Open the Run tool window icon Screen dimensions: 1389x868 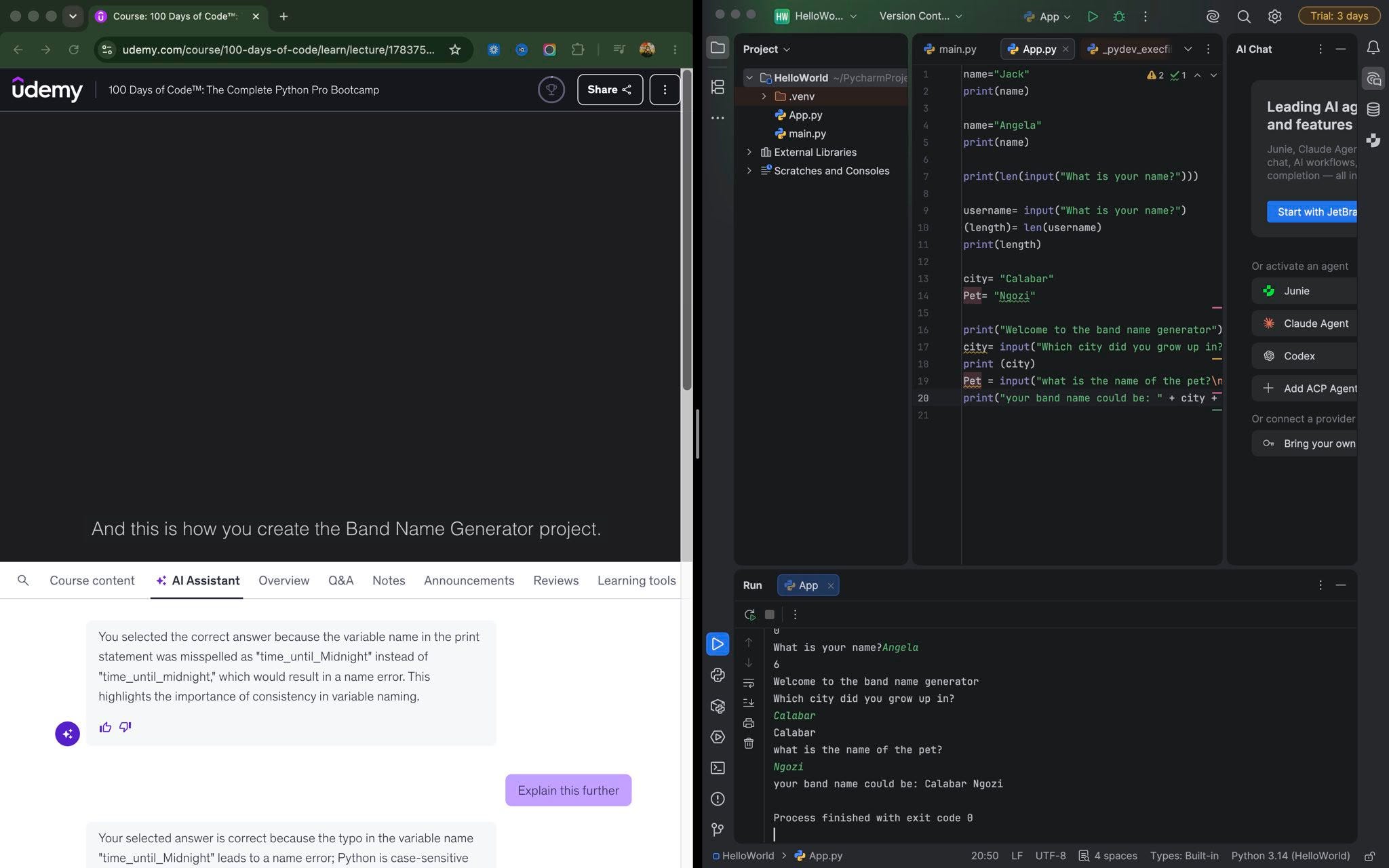tap(718, 644)
